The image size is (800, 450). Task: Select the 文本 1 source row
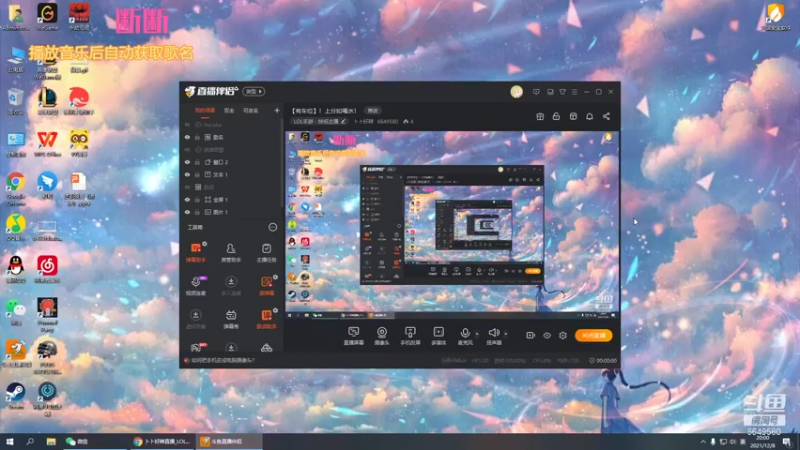click(232, 174)
